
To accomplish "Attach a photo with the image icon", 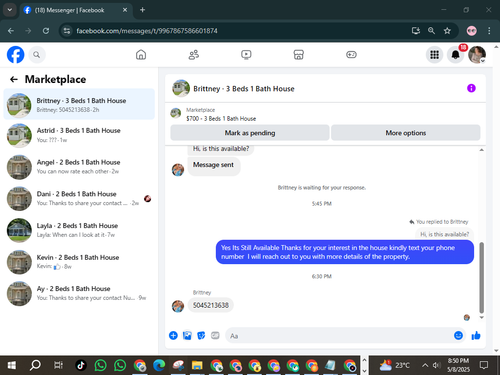I will [x=187, y=335].
